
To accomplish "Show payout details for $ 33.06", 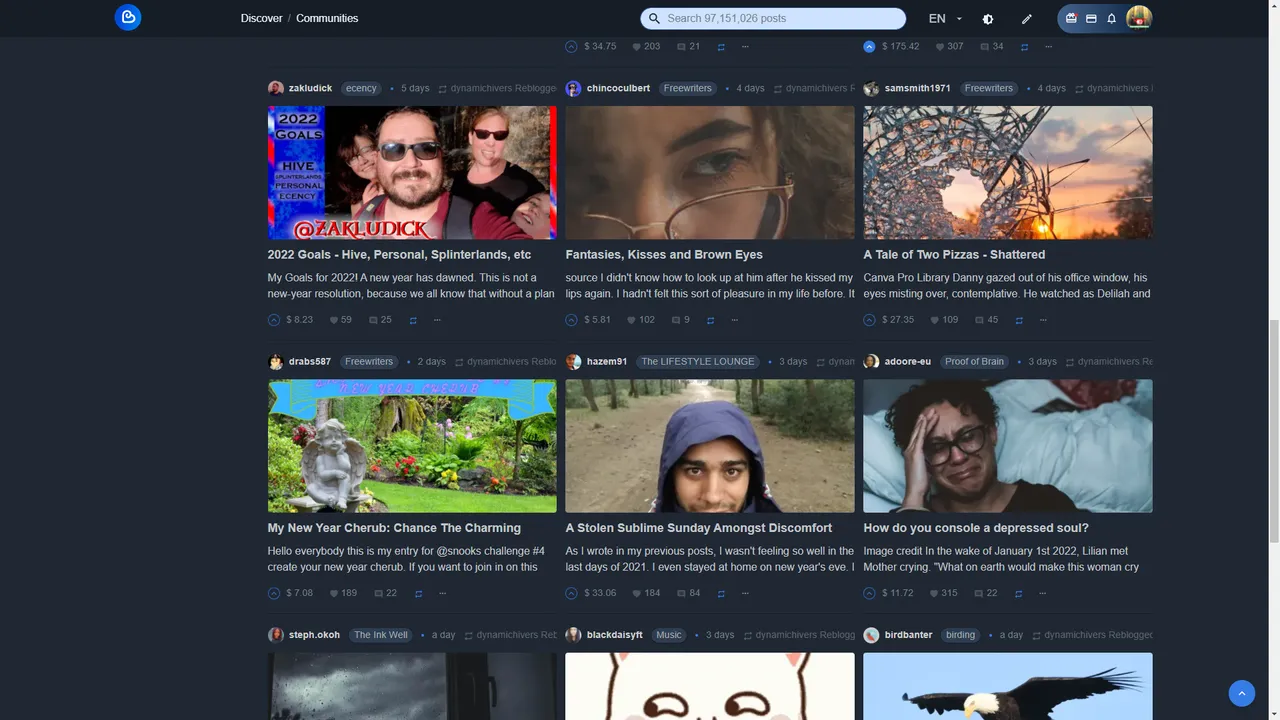I will tap(600, 593).
